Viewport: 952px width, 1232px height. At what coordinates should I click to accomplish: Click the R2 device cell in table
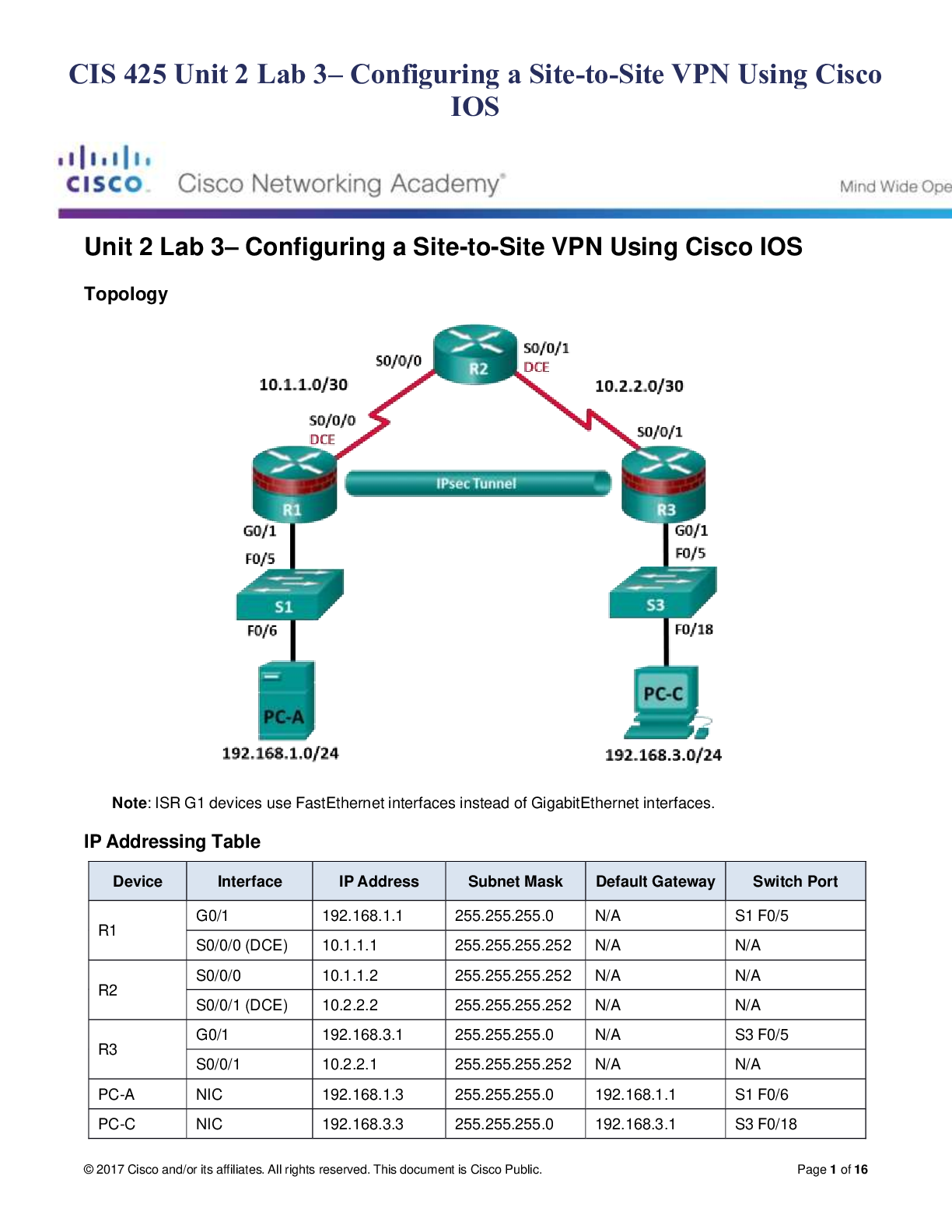coord(138,990)
